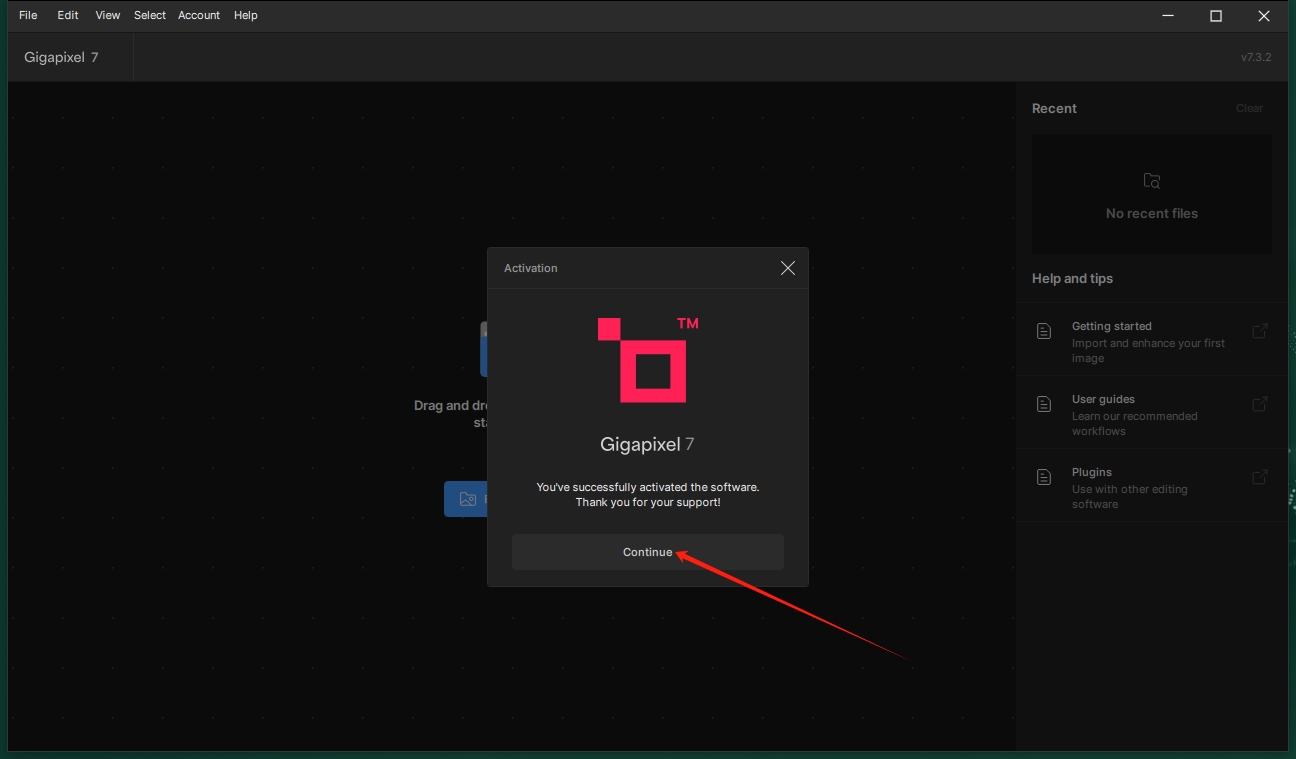Click the v7.3.2 version label
This screenshot has width=1296, height=759.
(1256, 57)
